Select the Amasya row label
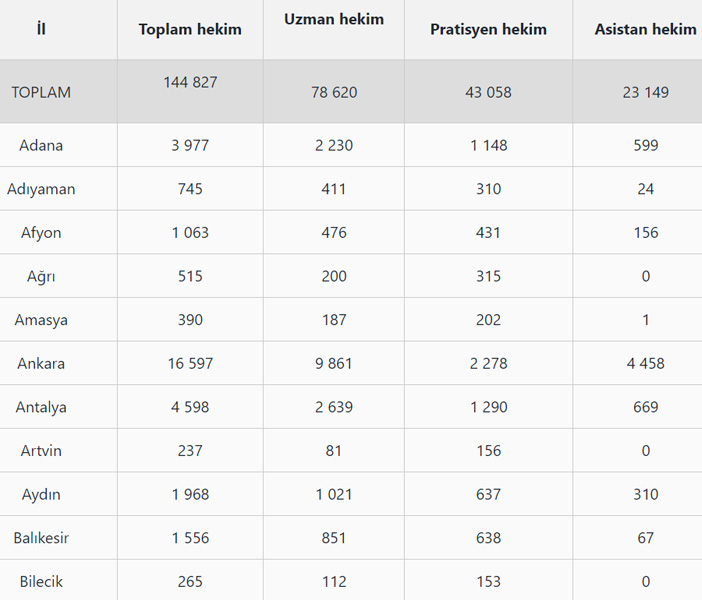 pyautogui.click(x=41, y=320)
